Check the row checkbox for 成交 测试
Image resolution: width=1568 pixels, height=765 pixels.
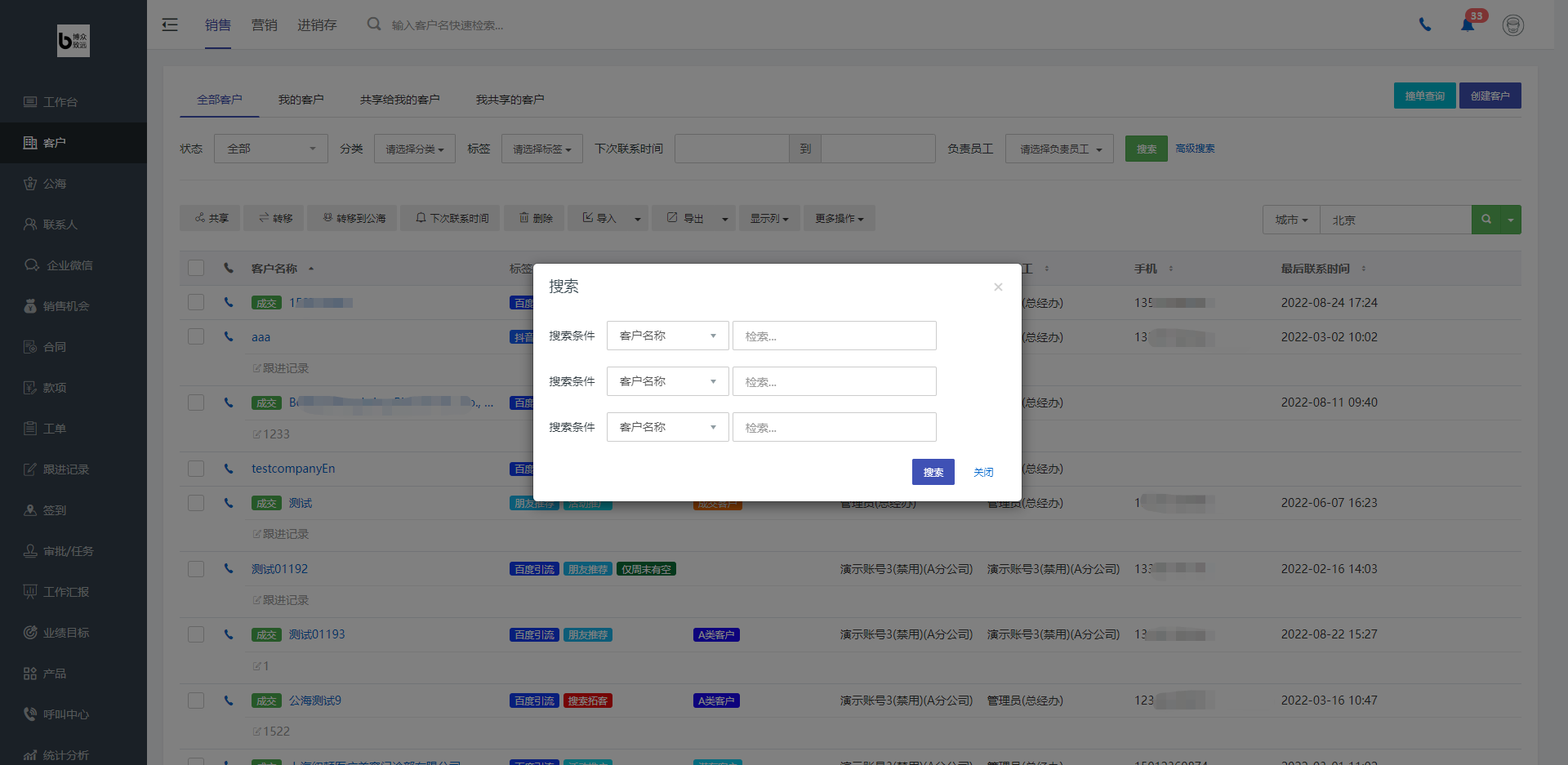tap(196, 503)
